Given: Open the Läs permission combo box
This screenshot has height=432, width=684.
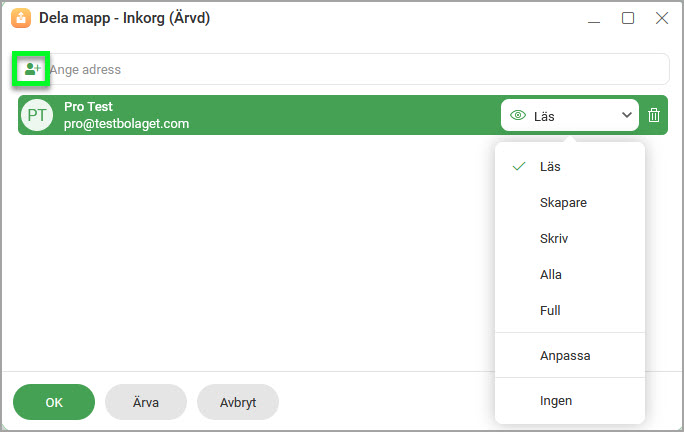Looking at the screenshot, I should [x=570, y=115].
